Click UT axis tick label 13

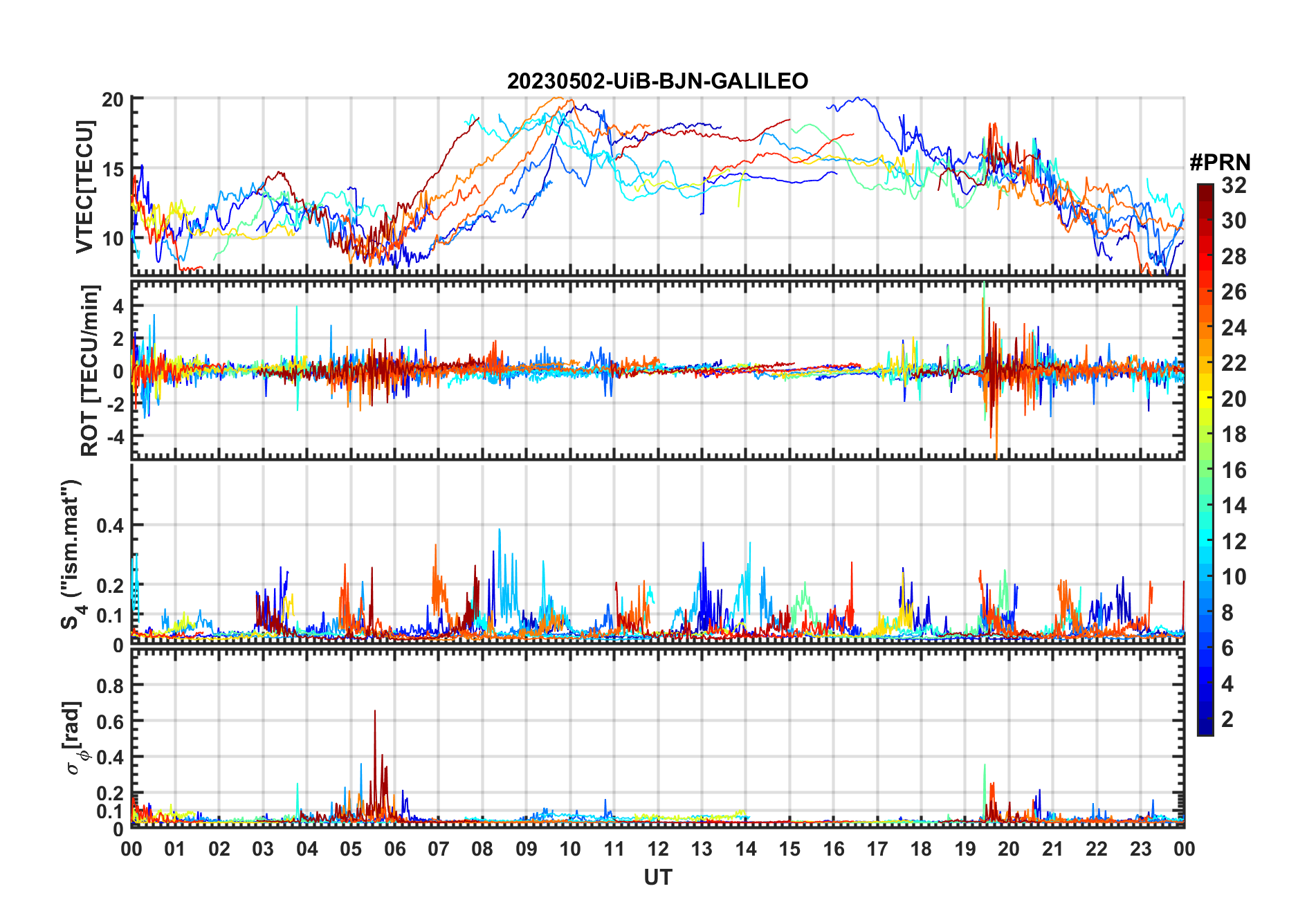tap(702, 849)
